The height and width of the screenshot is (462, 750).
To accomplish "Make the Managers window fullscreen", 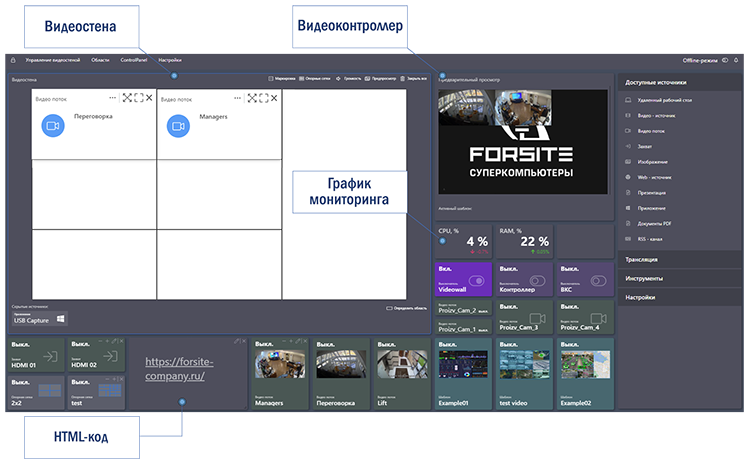I will pos(264,98).
